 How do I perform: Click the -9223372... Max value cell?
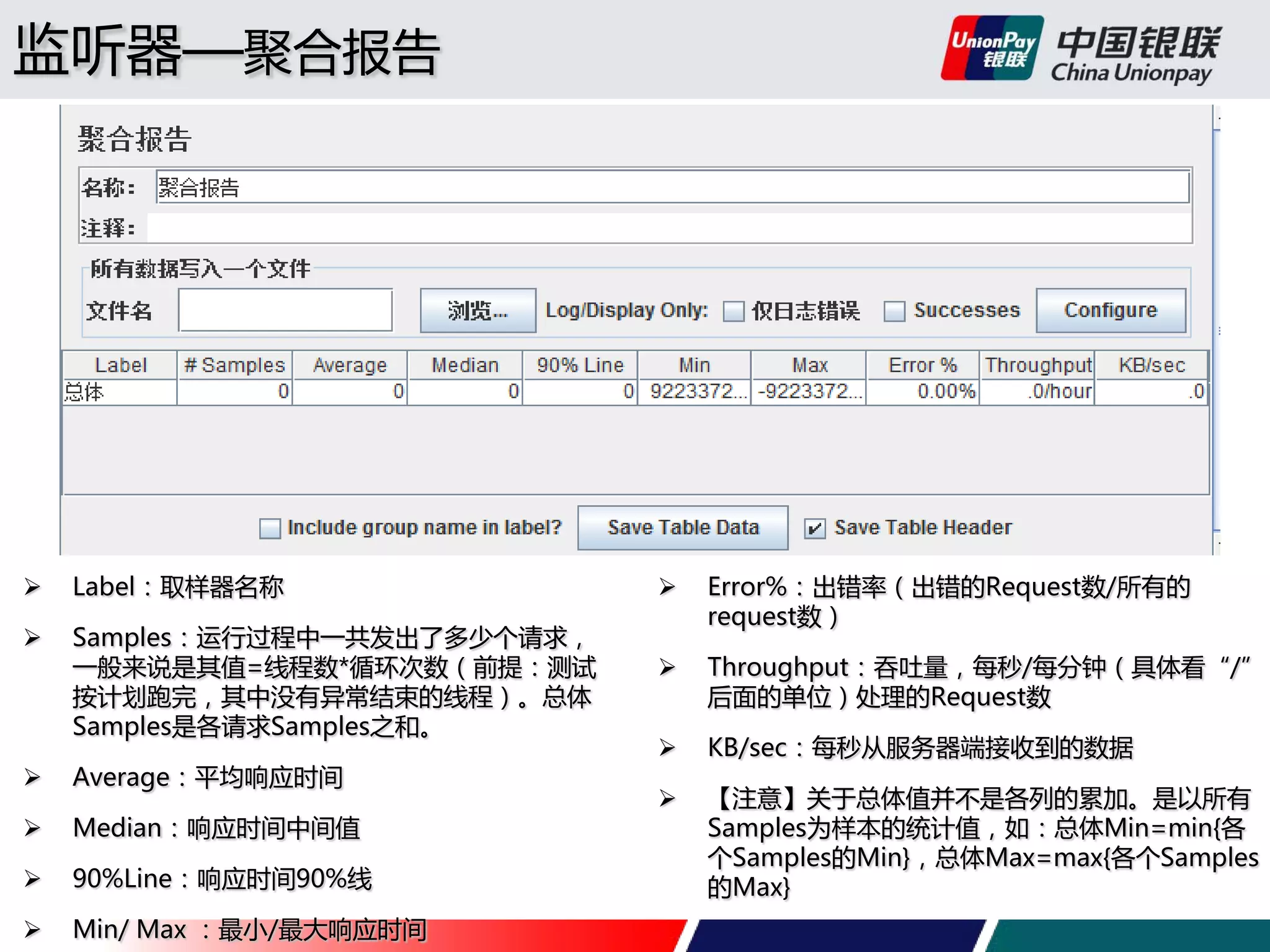coord(809,392)
